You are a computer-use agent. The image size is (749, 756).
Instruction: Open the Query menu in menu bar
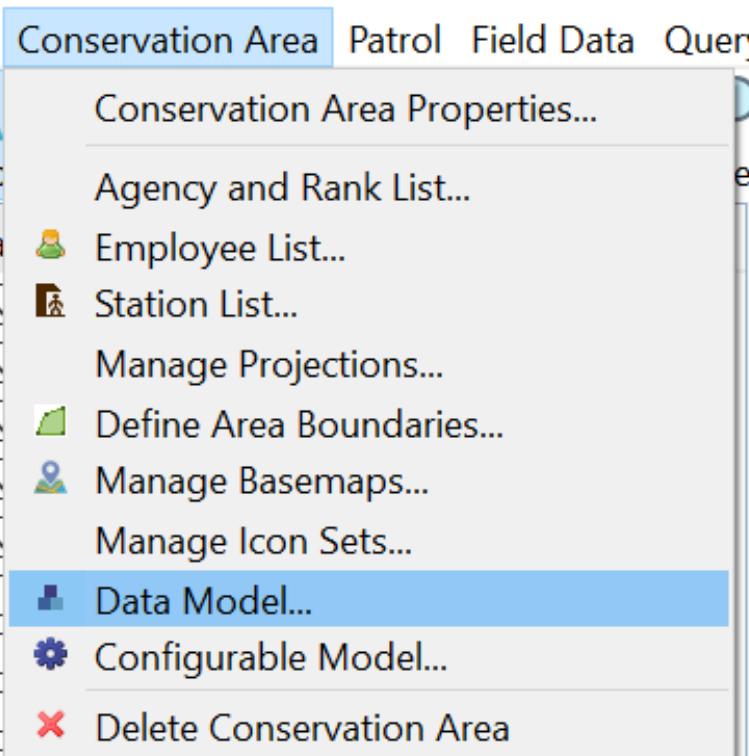pos(705,40)
